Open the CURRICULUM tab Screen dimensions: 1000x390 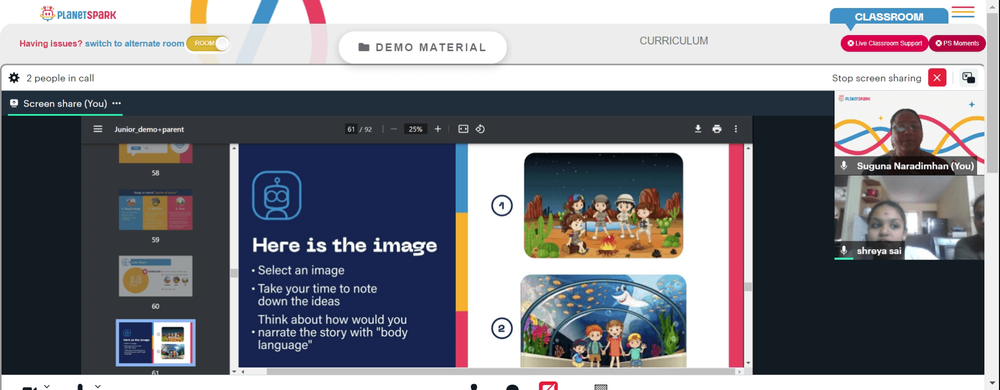[673, 41]
